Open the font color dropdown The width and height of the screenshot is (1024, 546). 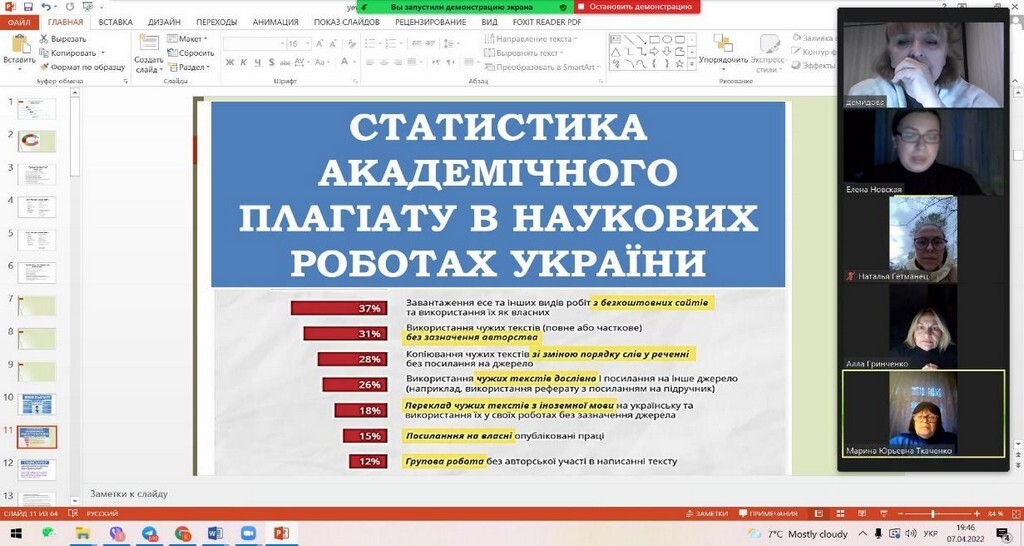(354, 62)
